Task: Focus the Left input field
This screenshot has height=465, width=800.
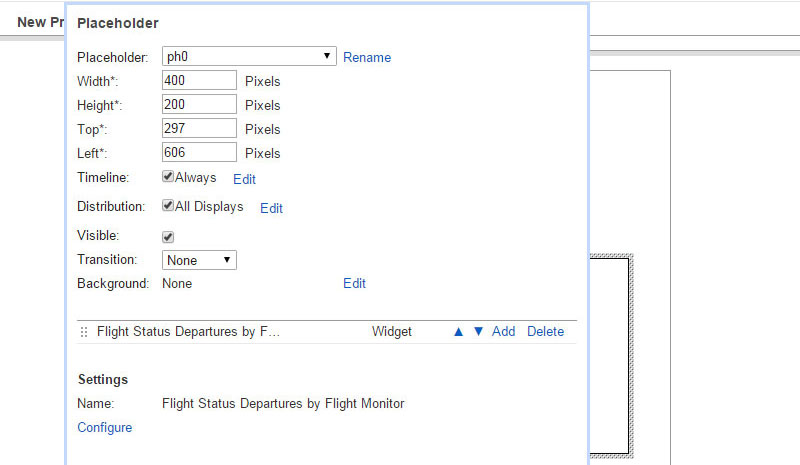Action: pyautogui.click(x=199, y=152)
